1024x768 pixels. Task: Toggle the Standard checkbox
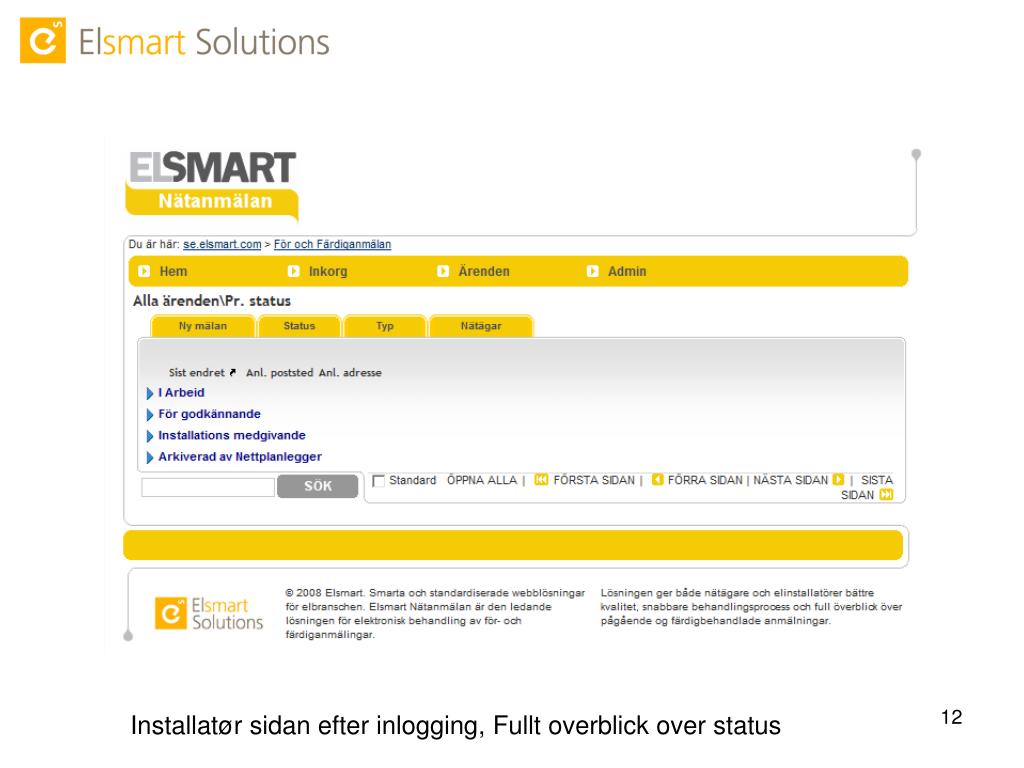[x=378, y=481]
